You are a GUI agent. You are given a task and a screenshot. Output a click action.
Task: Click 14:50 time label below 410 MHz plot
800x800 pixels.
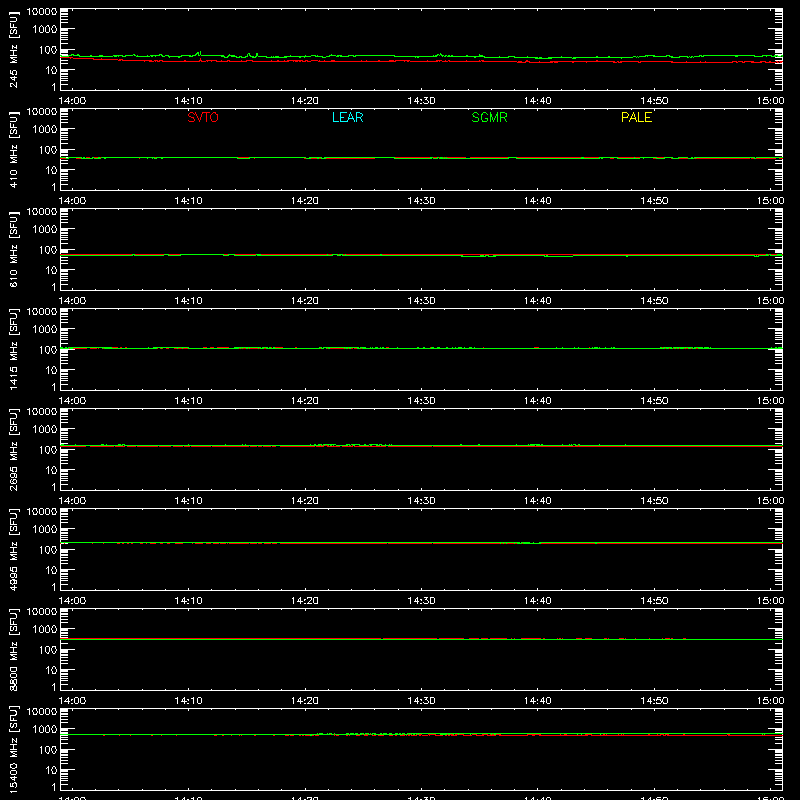click(x=654, y=201)
